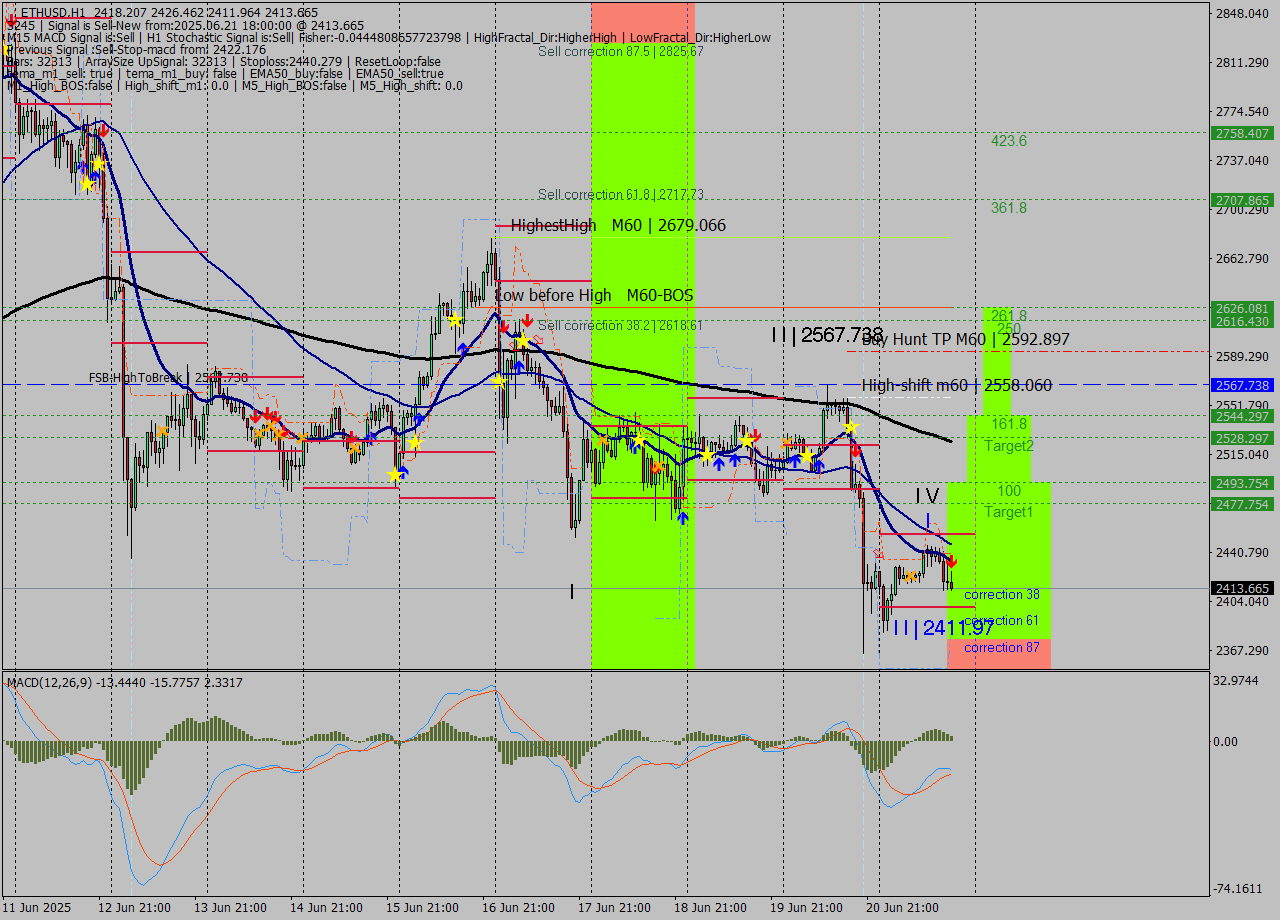Click the blue up arrow buy signal near the 17 Jun low

683,518
